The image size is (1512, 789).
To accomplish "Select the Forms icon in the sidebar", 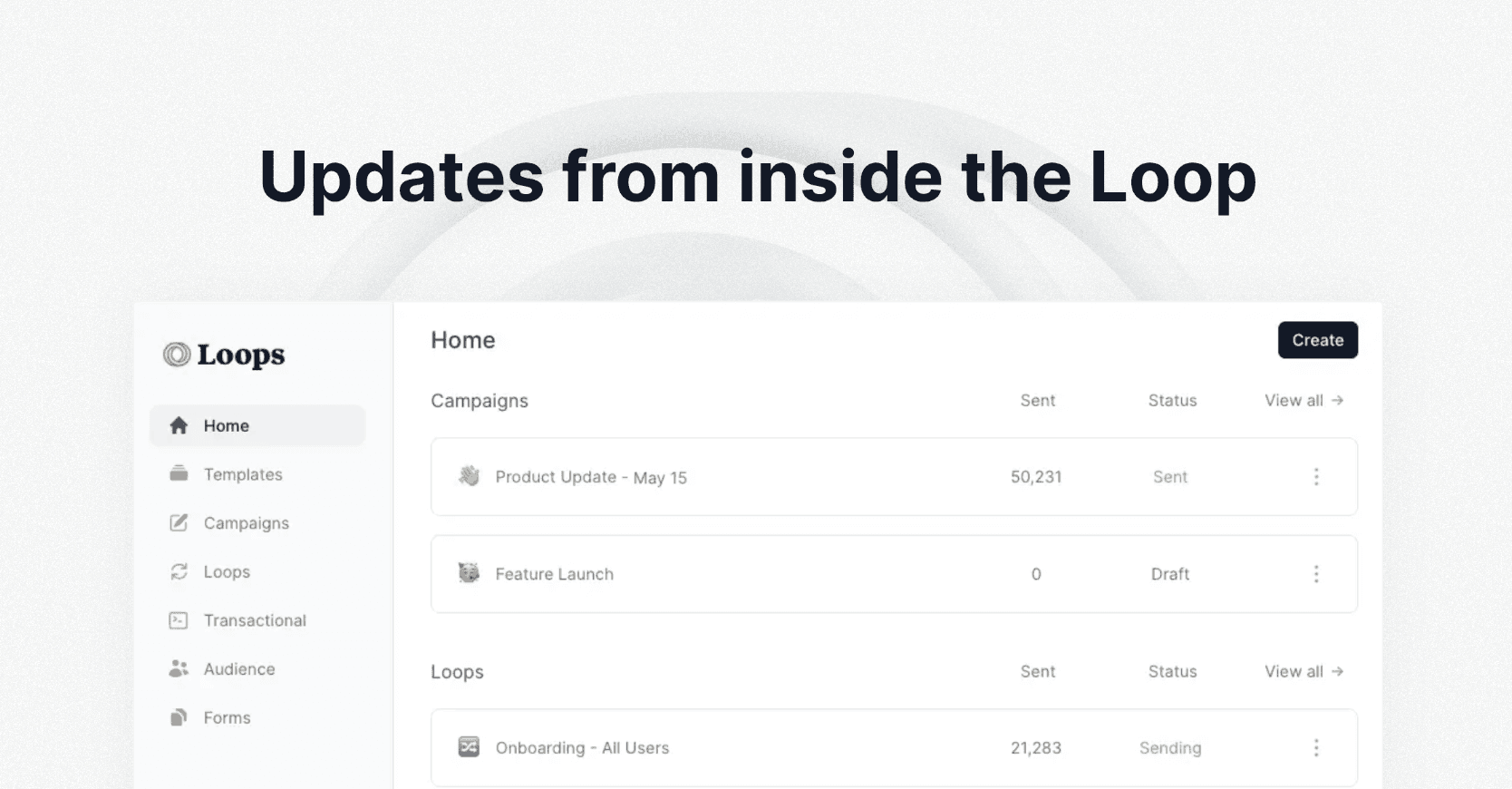I will point(179,717).
